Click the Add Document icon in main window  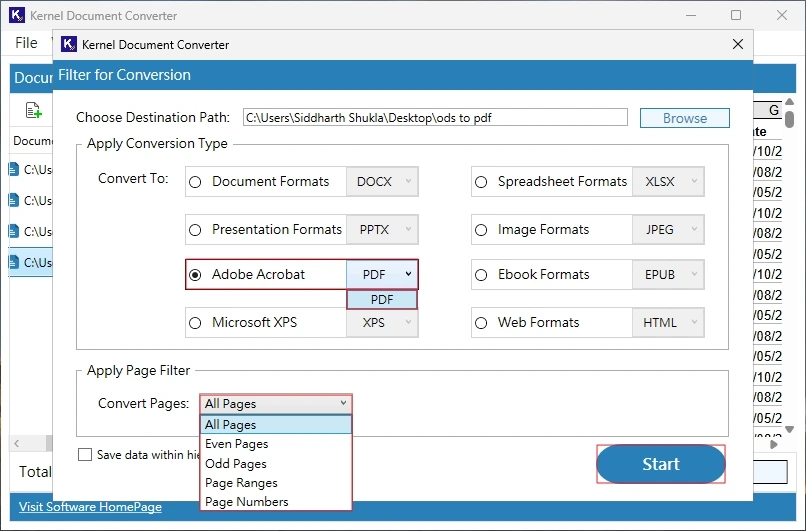pos(34,110)
